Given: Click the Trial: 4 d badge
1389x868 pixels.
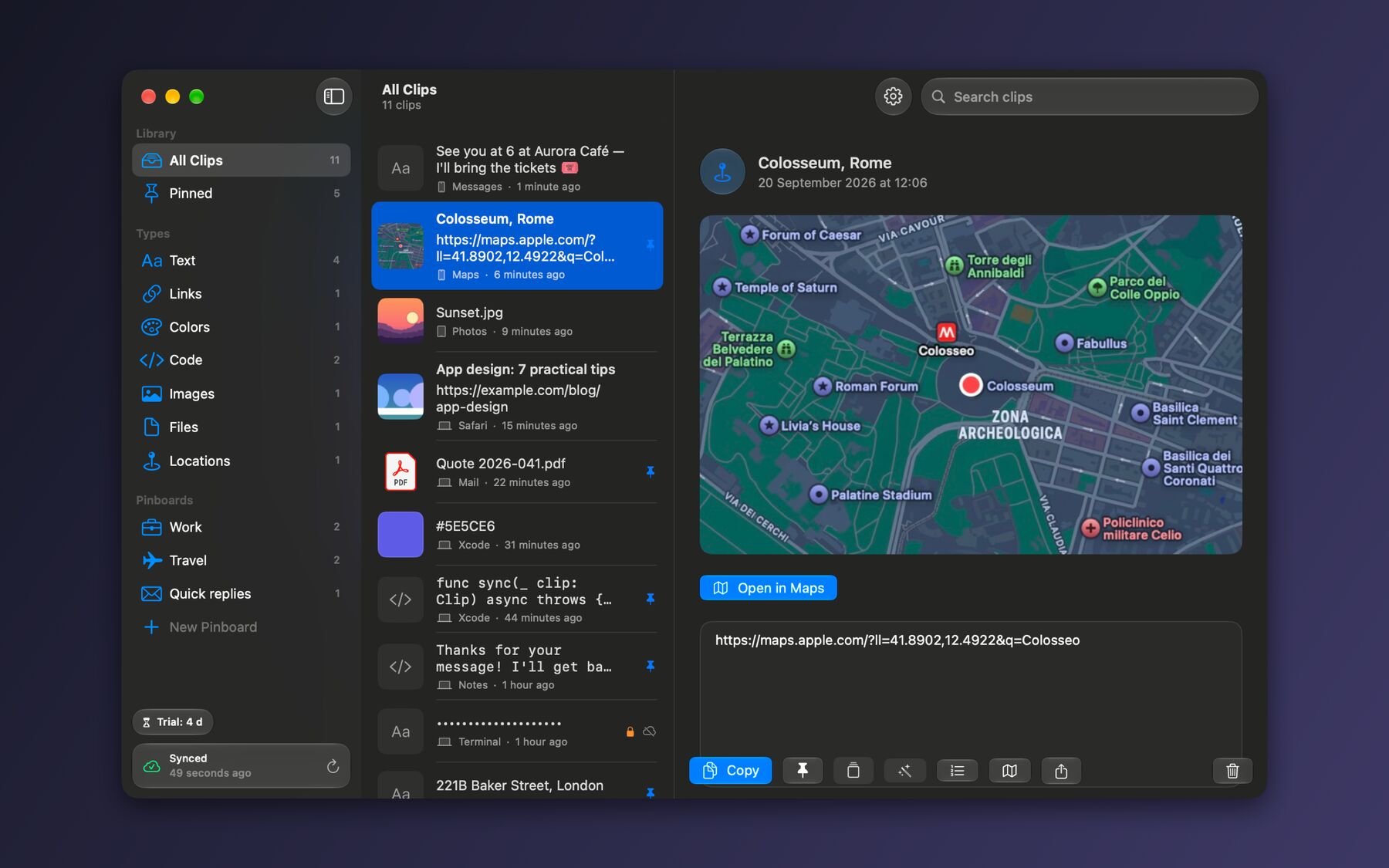Looking at the screenshot, I should pyautogui.click(x=173, y=722).
